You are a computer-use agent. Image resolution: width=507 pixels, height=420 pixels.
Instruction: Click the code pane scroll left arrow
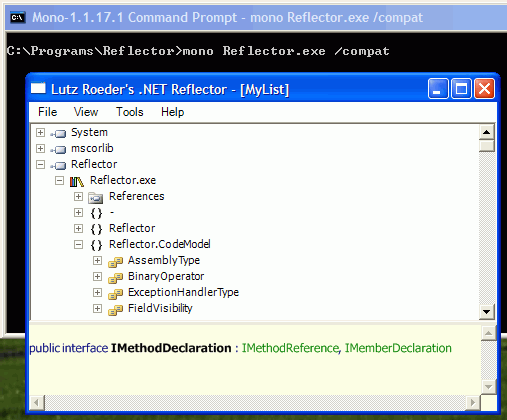coord(37,403)
